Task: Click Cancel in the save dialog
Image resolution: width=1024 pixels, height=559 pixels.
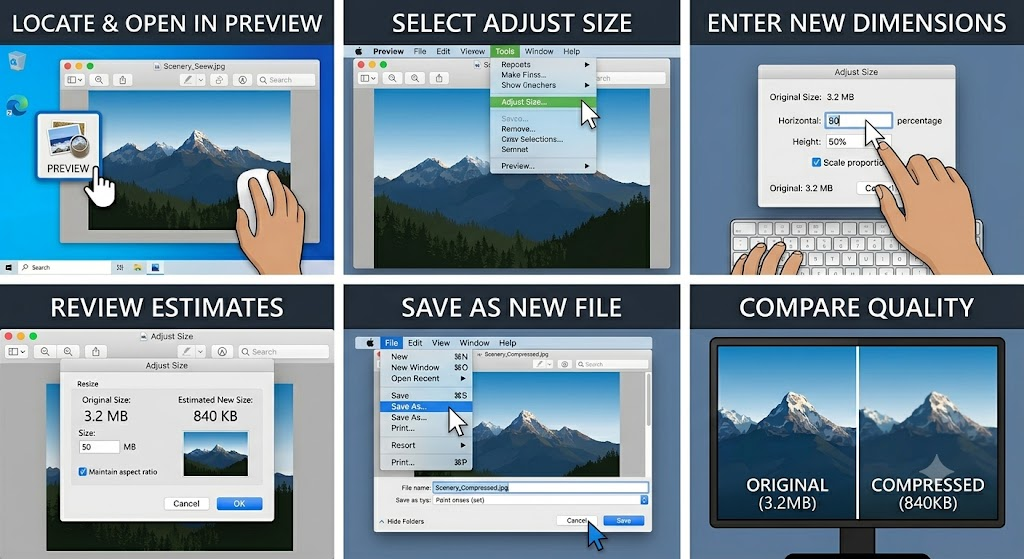Action: click(x=577, y=520)
